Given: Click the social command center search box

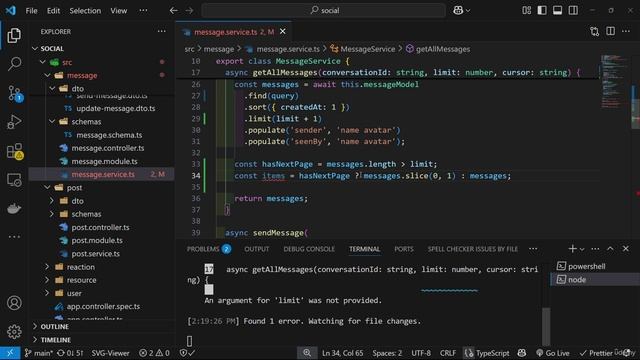Looking at the screenshot, I should (323, 11).
